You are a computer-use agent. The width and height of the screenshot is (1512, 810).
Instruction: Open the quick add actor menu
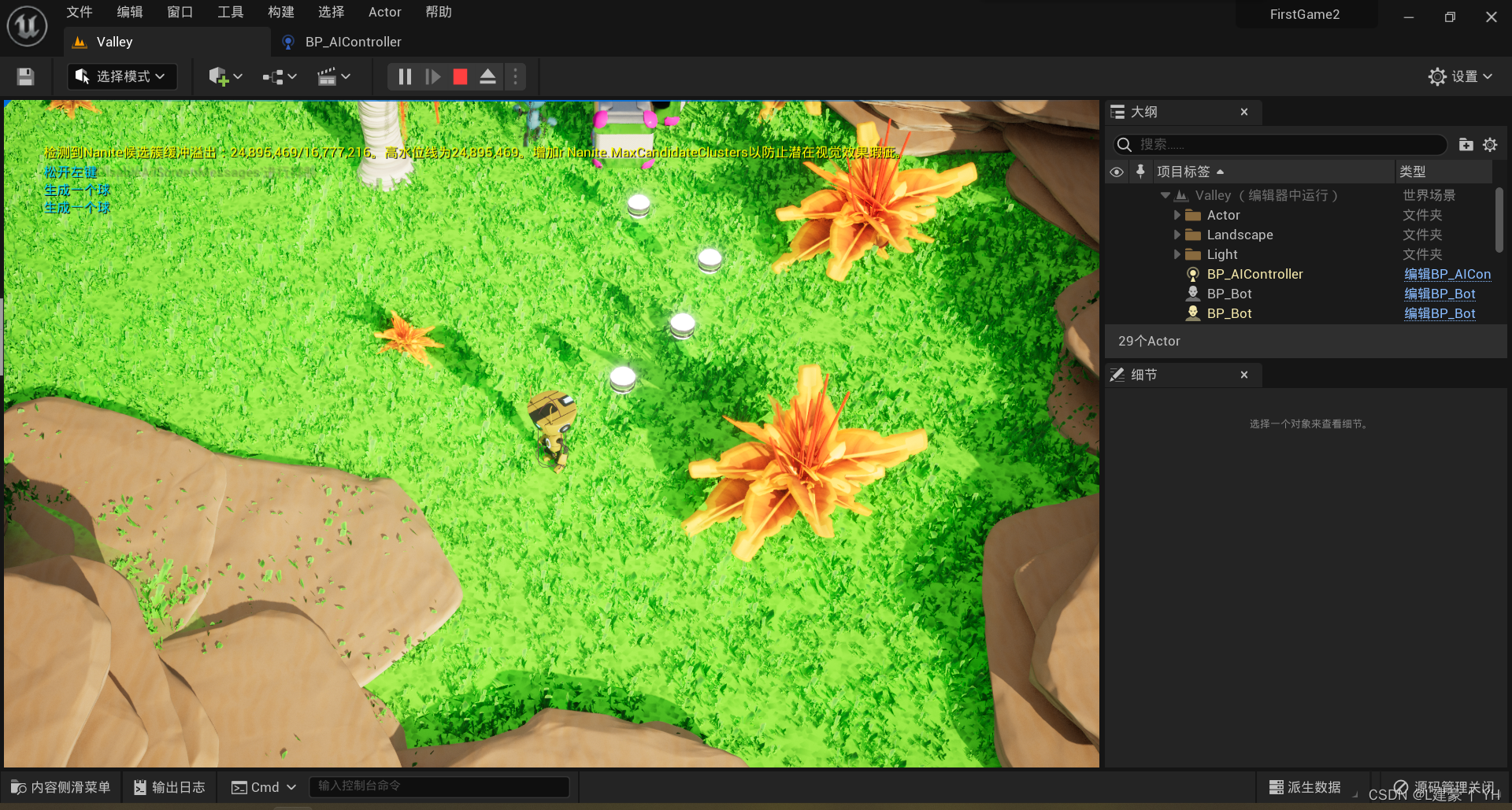[225, 76]
